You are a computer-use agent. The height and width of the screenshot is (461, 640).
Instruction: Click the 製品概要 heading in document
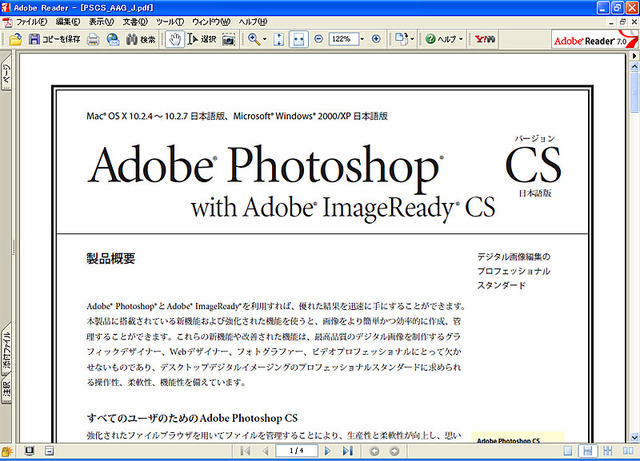tap(111, 258)
